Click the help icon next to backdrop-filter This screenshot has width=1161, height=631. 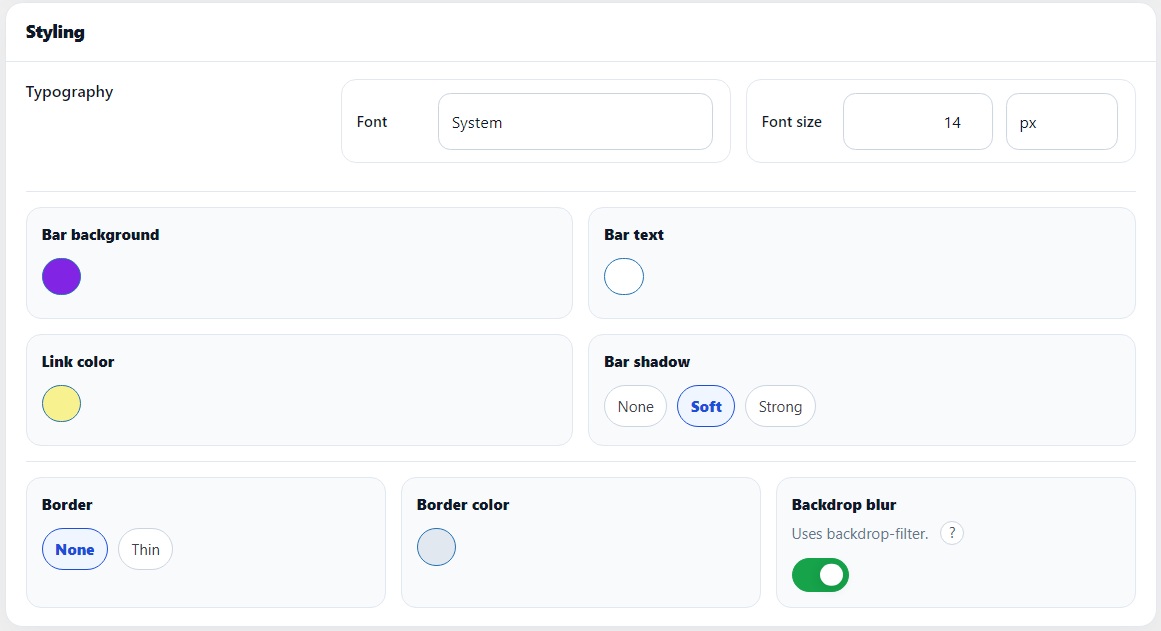[951, 533]
